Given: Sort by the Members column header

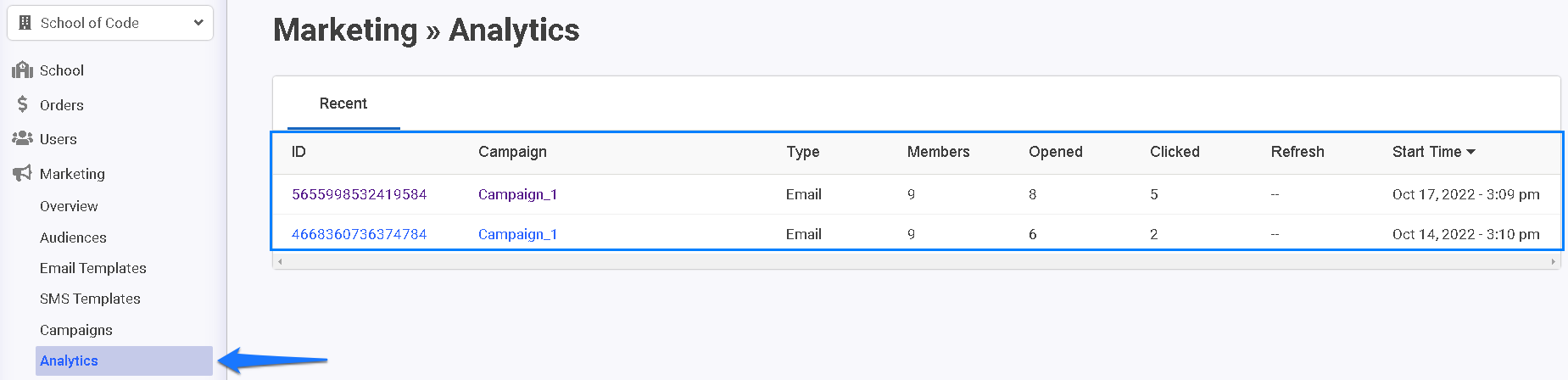Looking at the screenshot, I should [938, 152].
